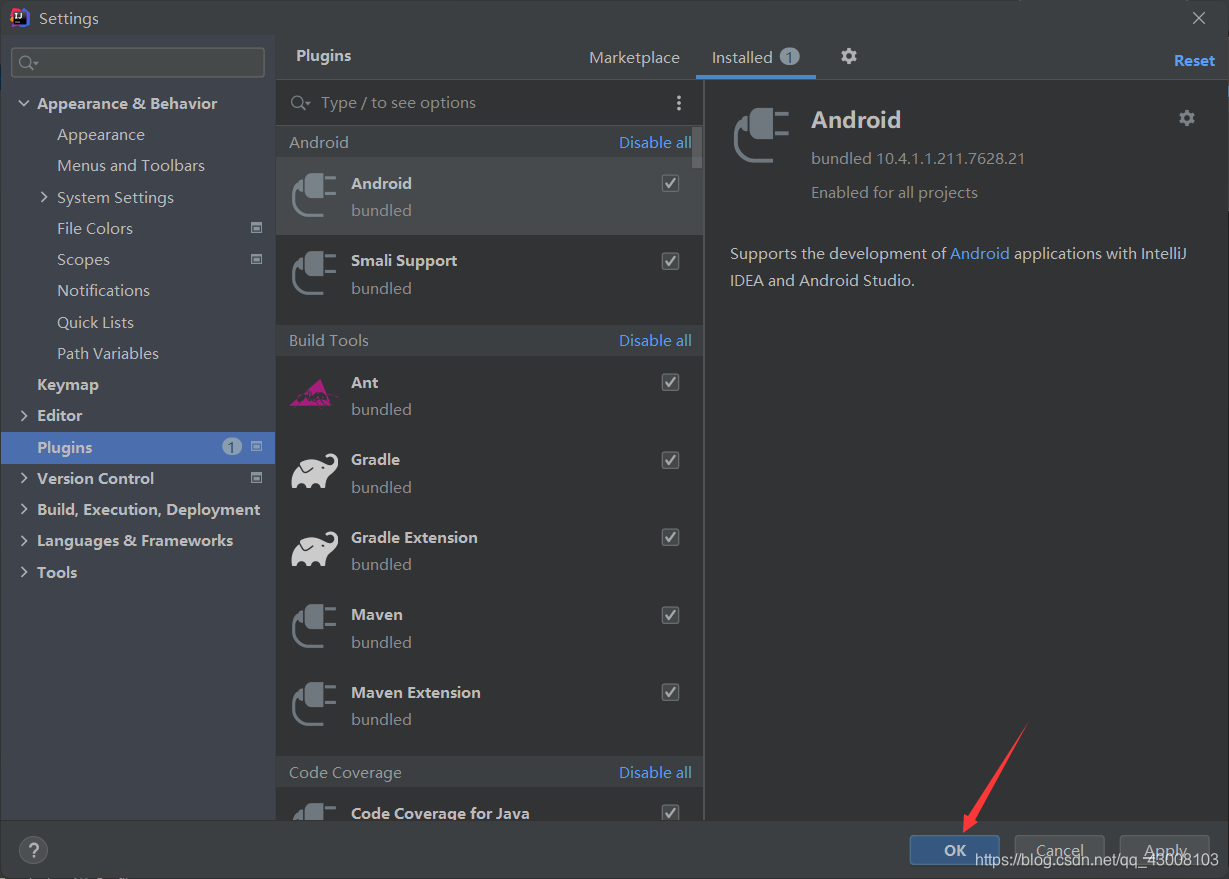Click the IntelliJ logo in title bar
This screenshot has height=879, width=1229.
[x=19, y=17]
